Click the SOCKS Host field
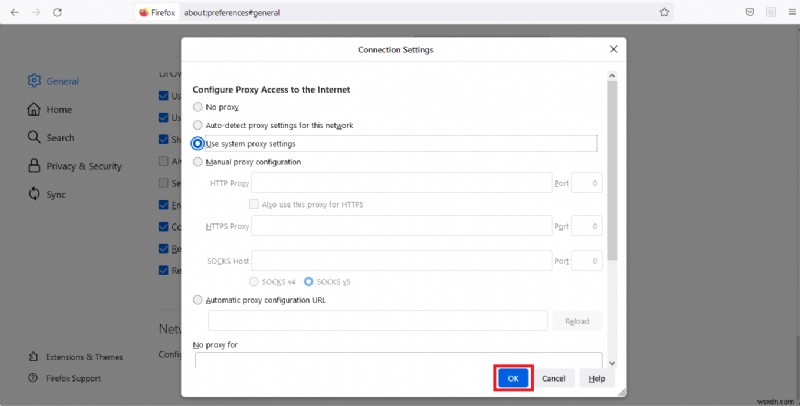Screen dimensions: 800x407 [x=402, y=261]
